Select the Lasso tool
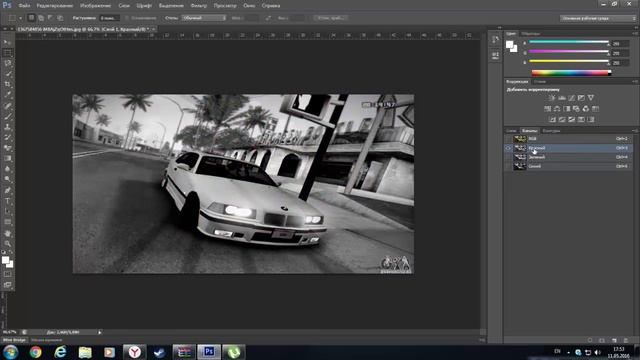This screenshot has height=360, width=640. pyautogui.click(x=8, y=63)
